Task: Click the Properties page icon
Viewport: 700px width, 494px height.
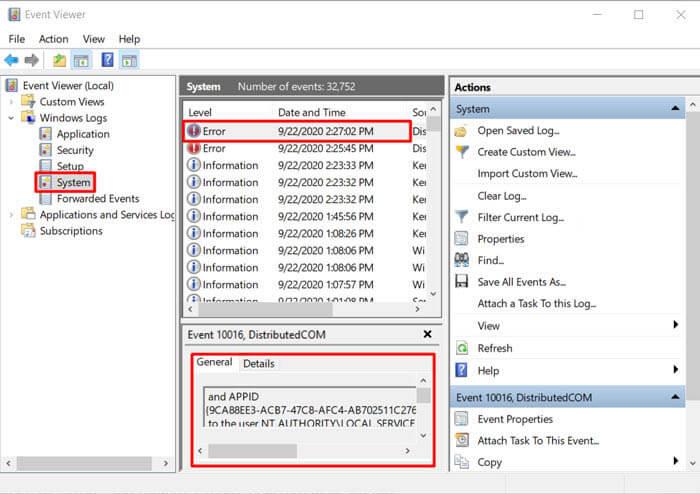Action: [x=462, y=239]
